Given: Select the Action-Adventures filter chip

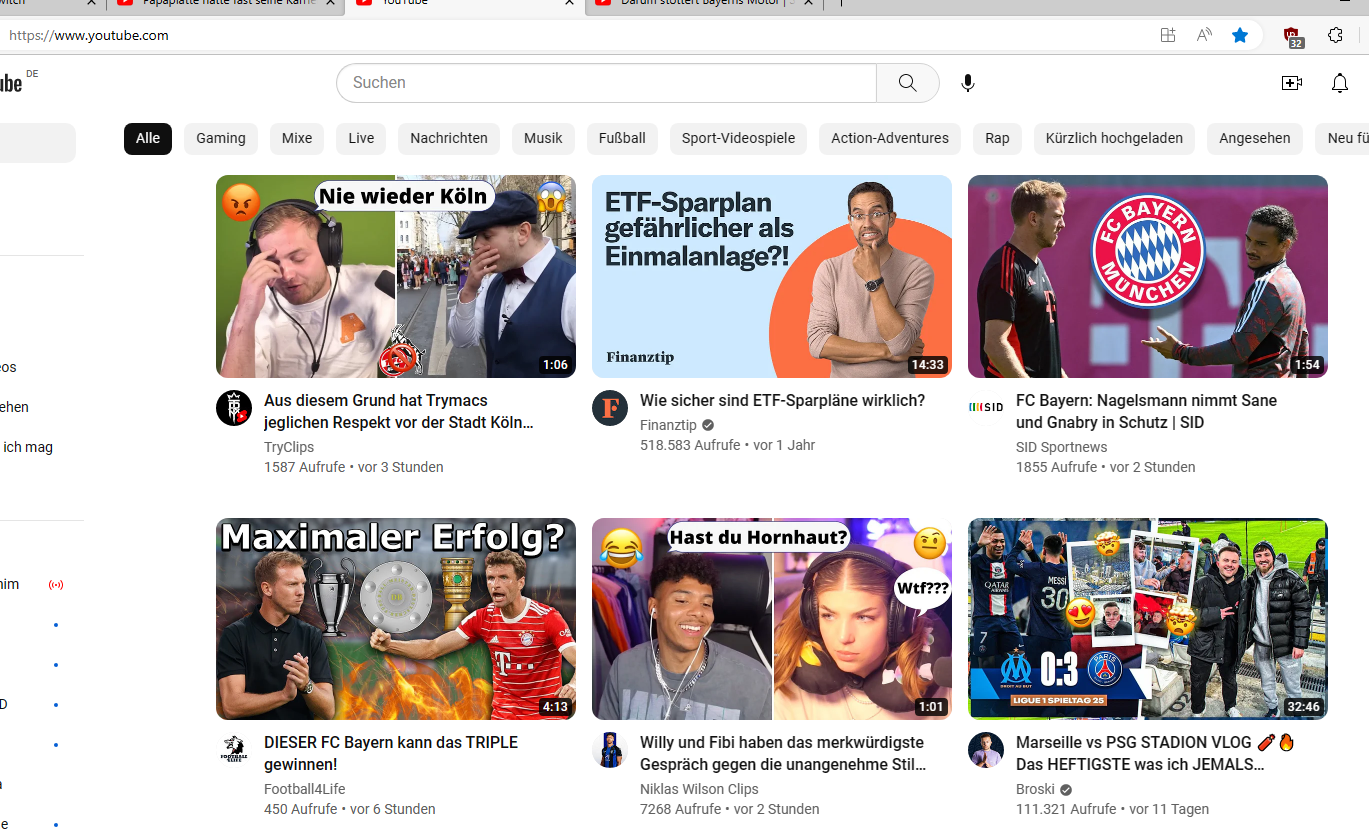Looking at the screenshot, I should 890,138.
